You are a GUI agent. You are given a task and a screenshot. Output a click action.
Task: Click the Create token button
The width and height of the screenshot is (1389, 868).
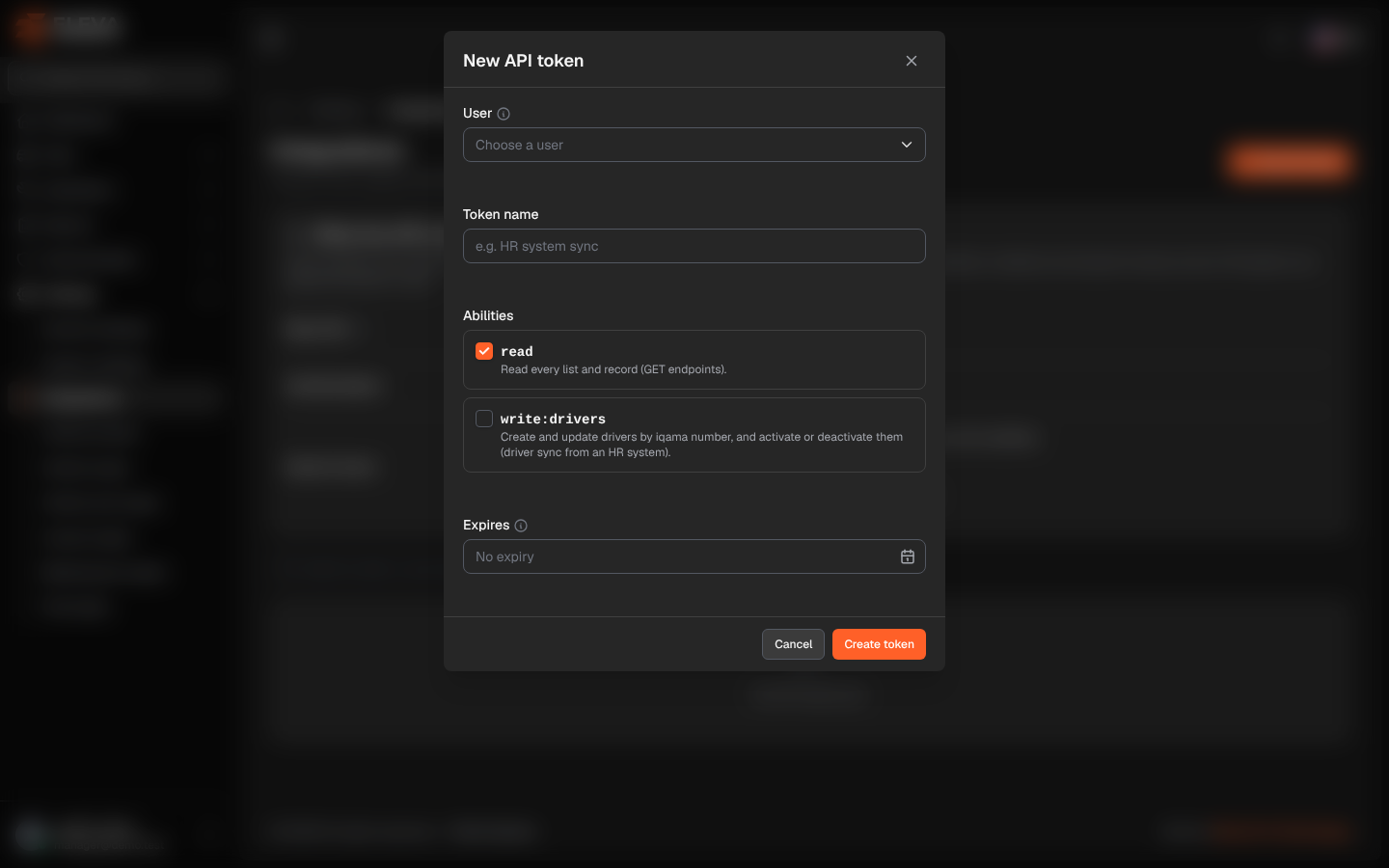point(879,644)
